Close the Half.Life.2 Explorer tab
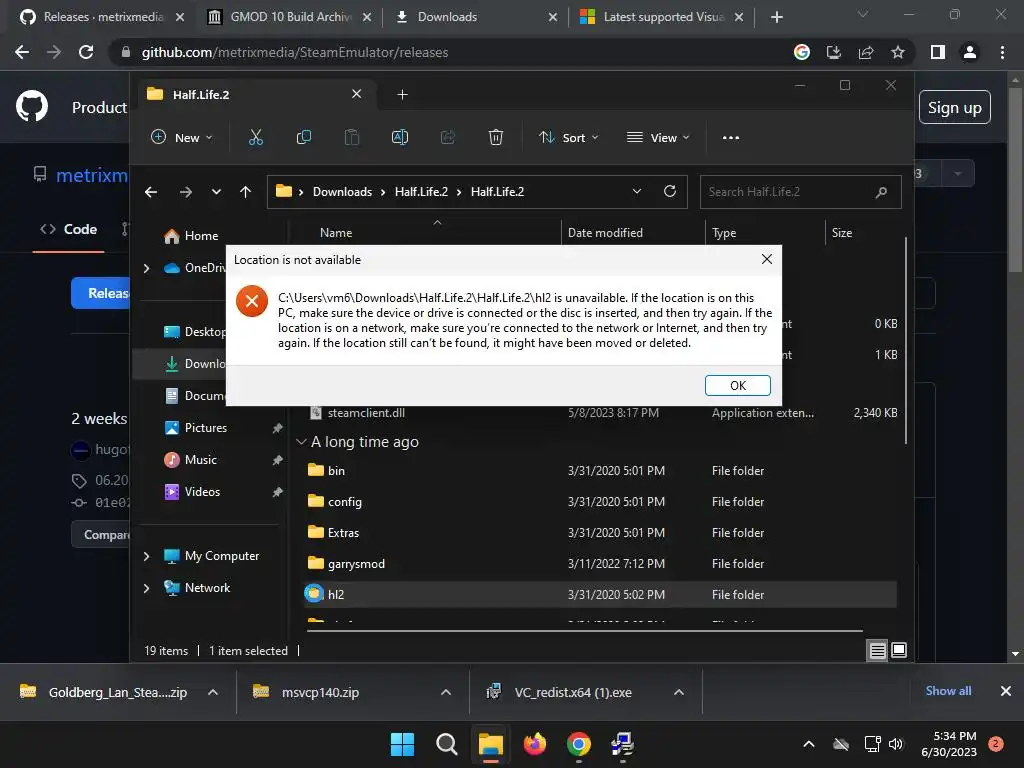Viewport: 1024px width, 768px height. pos(357,94)
